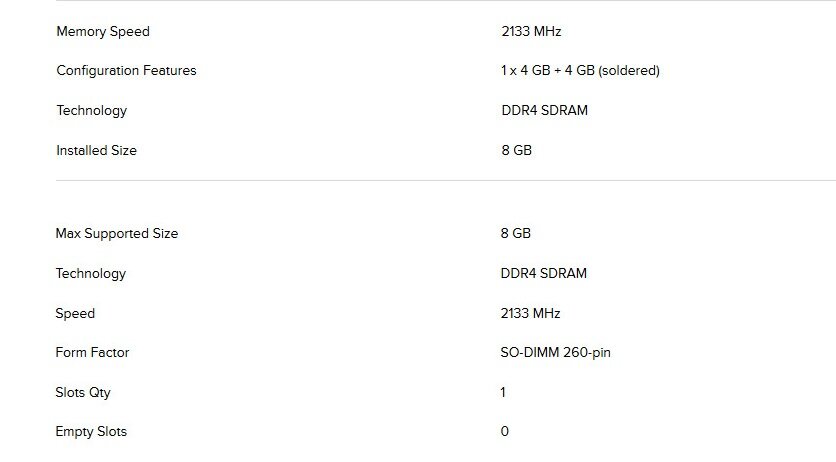Click the Slots Qty label
This screenshot has height=462, width=836.
(83, 392)
